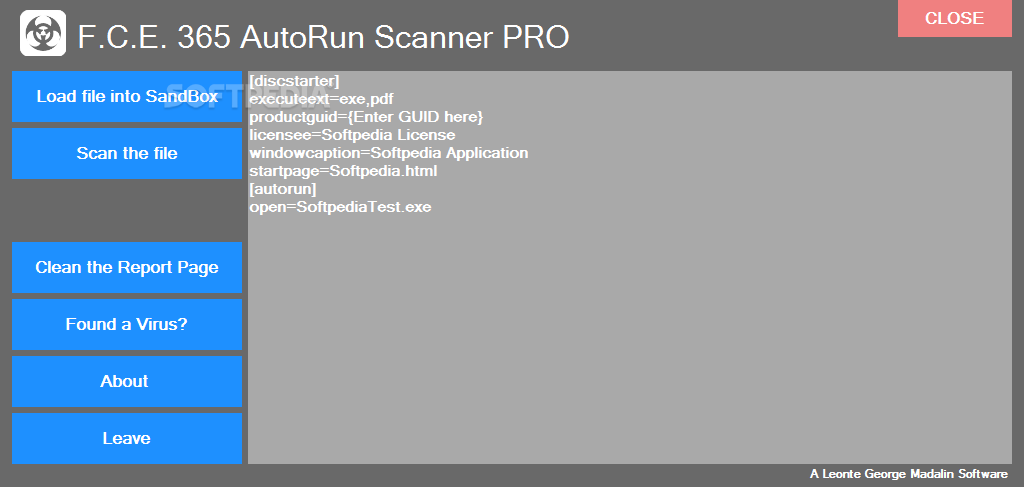Click the biohazard app logo icon
Viewport: 1024px width, 487px height.
pyautogui.click(x=43, y=33)
